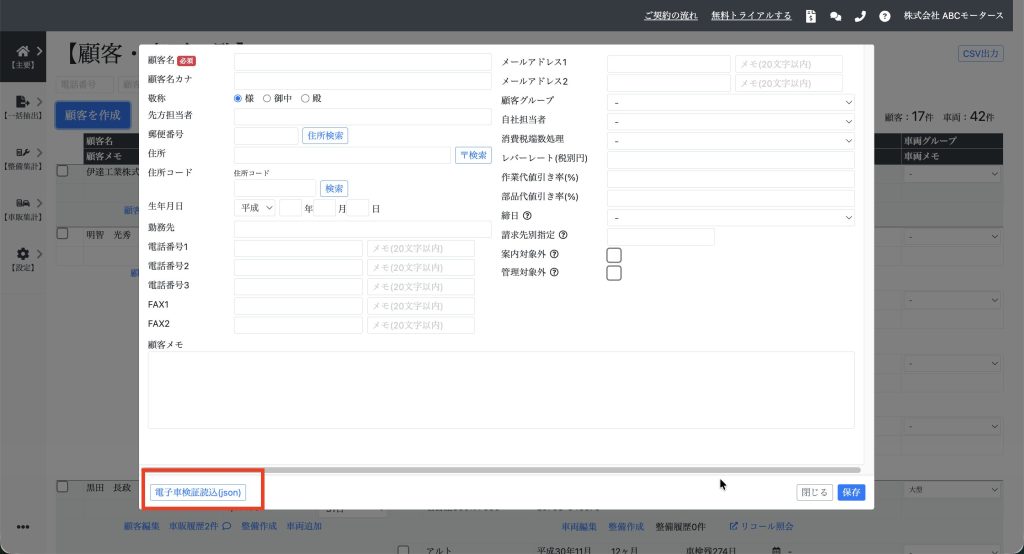Screen dimensions: 1024x554
Task: Click the 顧客名 input field
Action: tap(362, 62)
